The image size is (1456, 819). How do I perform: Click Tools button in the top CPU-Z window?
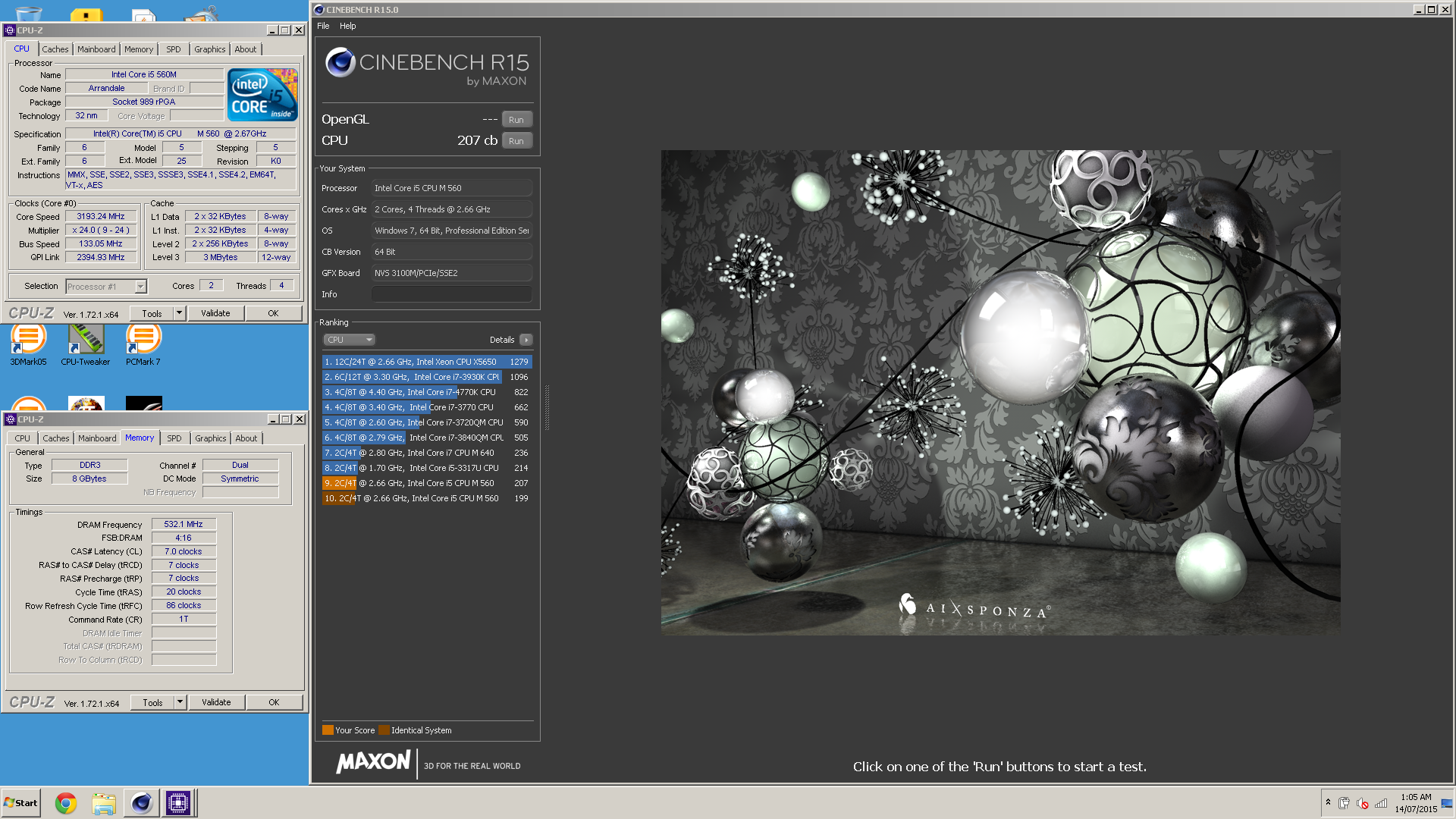click(x=152, y=313)
